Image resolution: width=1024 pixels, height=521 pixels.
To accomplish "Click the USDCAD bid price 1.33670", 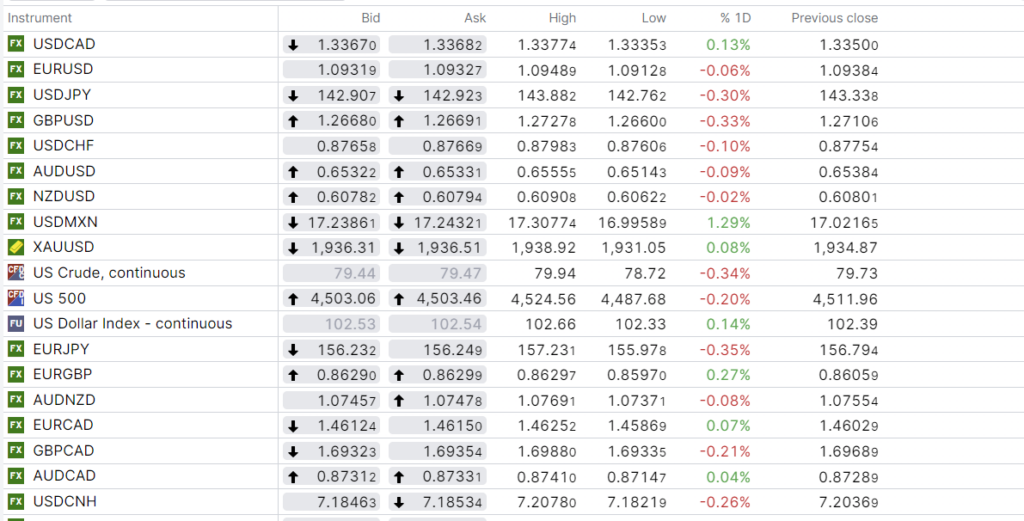I will click(x=332, y=44).
